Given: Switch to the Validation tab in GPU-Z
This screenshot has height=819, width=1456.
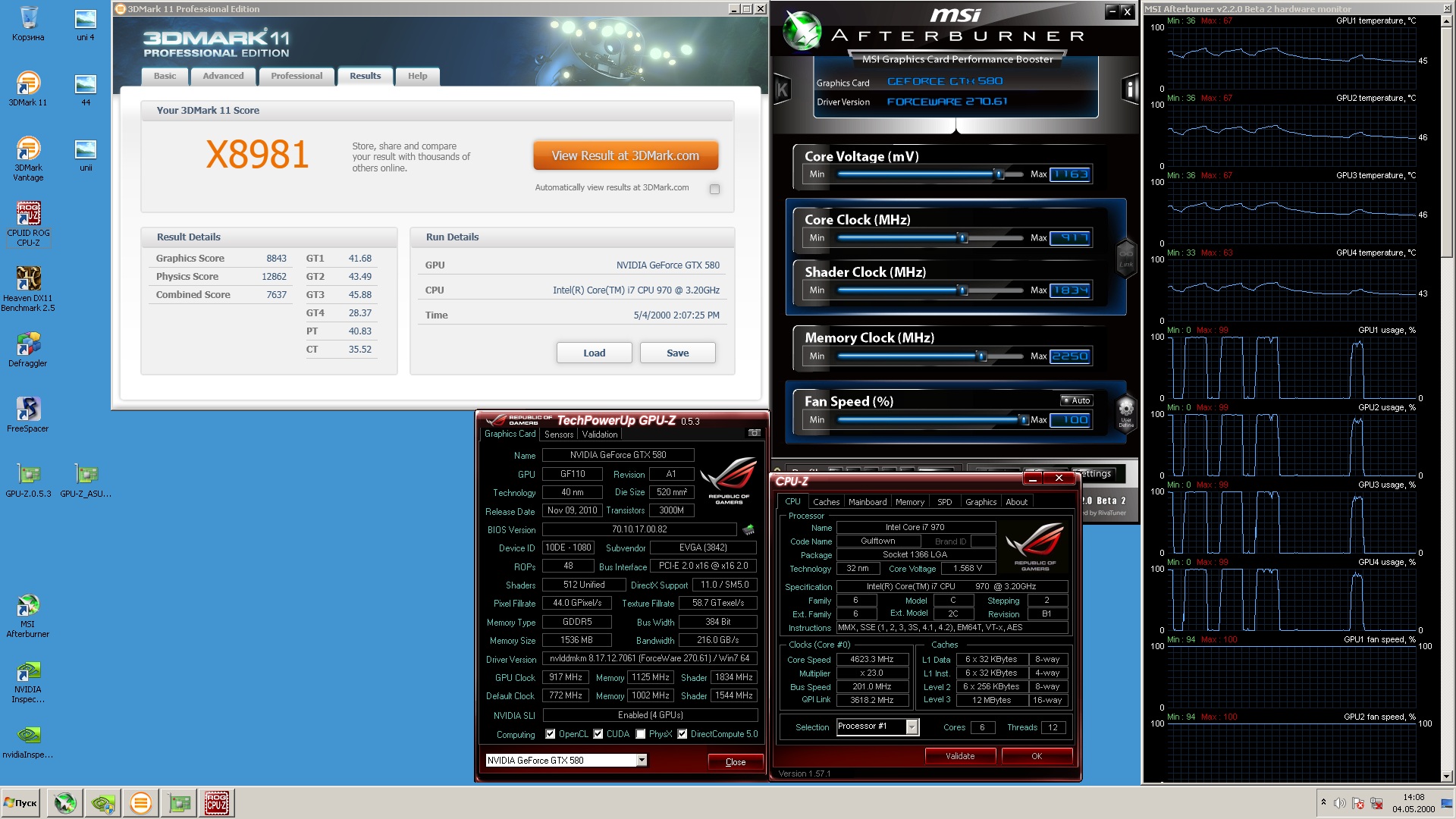Looking at the screenshot, I should tap(600, 435).
